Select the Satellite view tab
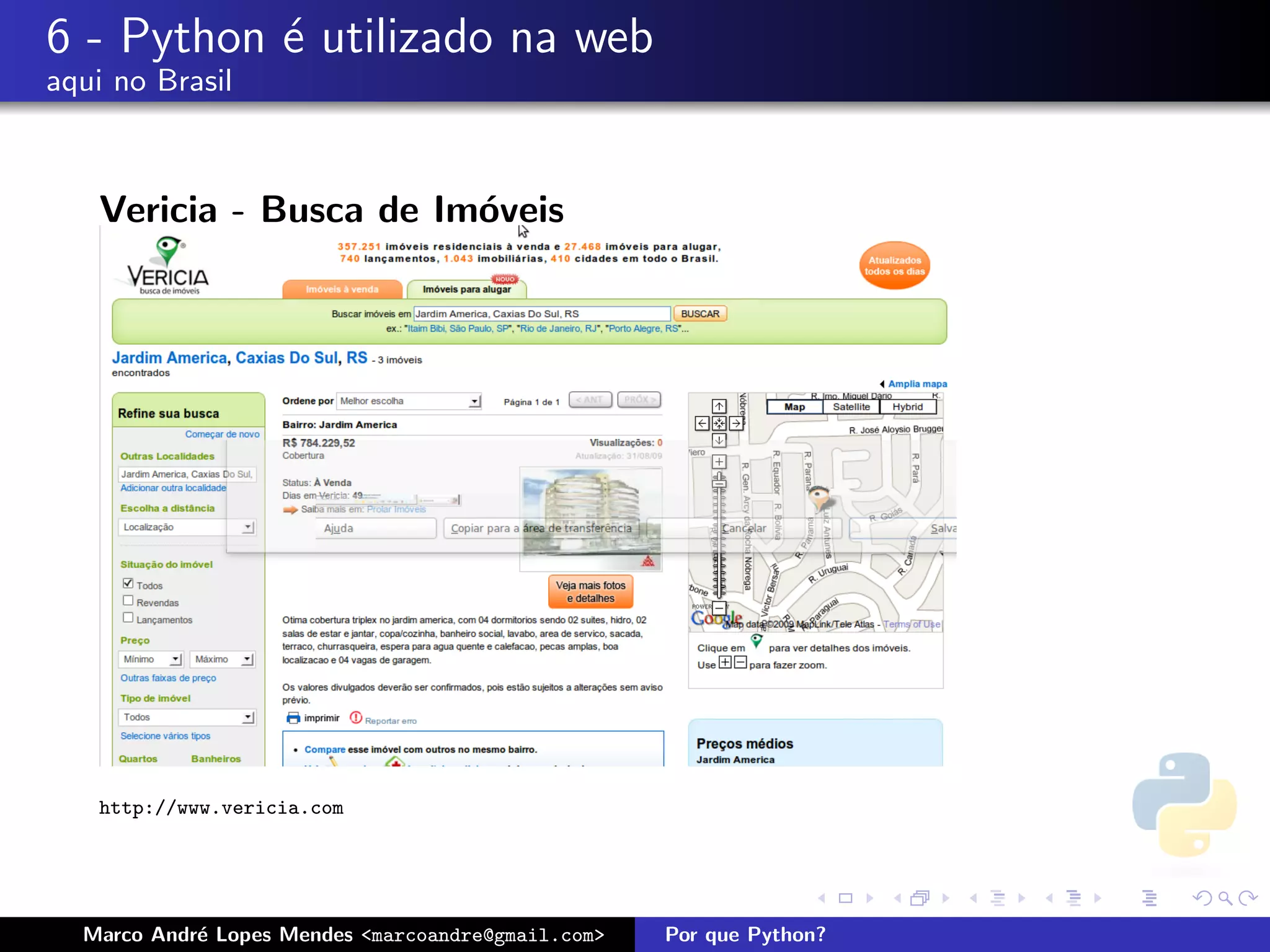This screenshot has height=952, width=1270. click(x=851, y=407)
